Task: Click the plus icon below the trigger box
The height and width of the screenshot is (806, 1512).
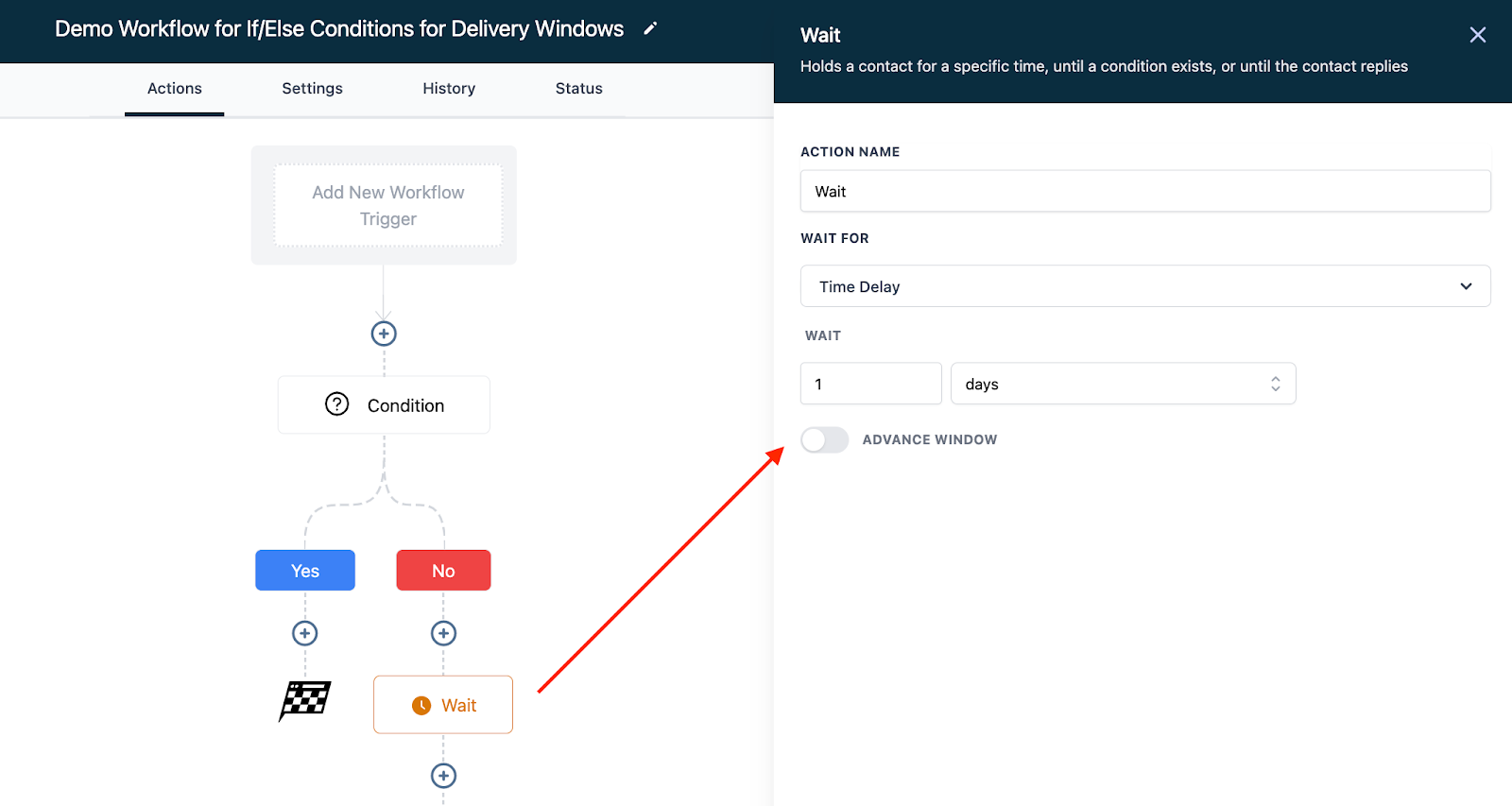Action: (384, 334)
